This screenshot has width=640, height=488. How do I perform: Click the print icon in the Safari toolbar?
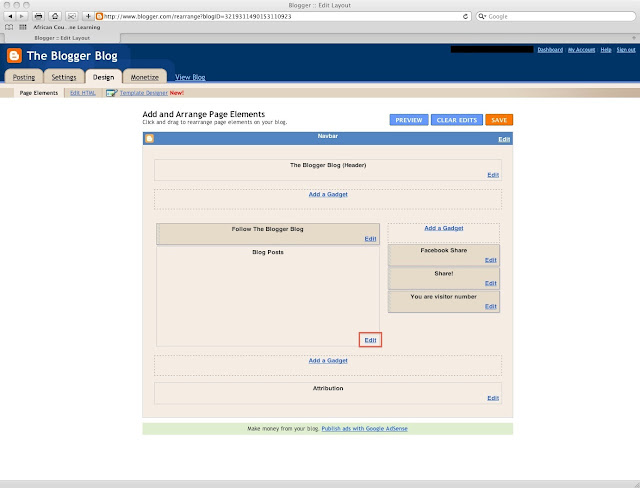coord(38,16)
